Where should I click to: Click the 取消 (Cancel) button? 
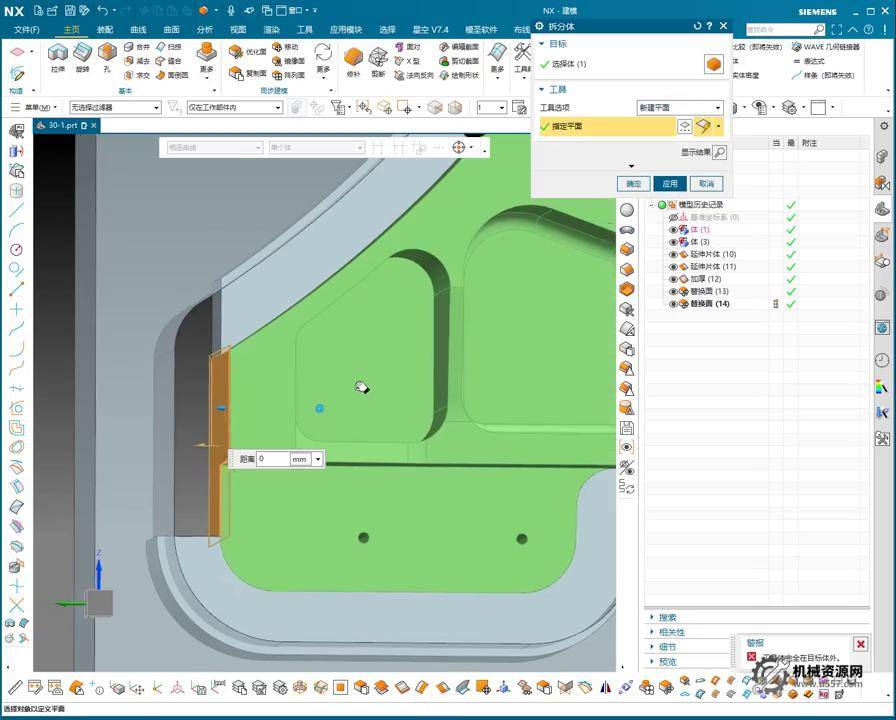706,184
